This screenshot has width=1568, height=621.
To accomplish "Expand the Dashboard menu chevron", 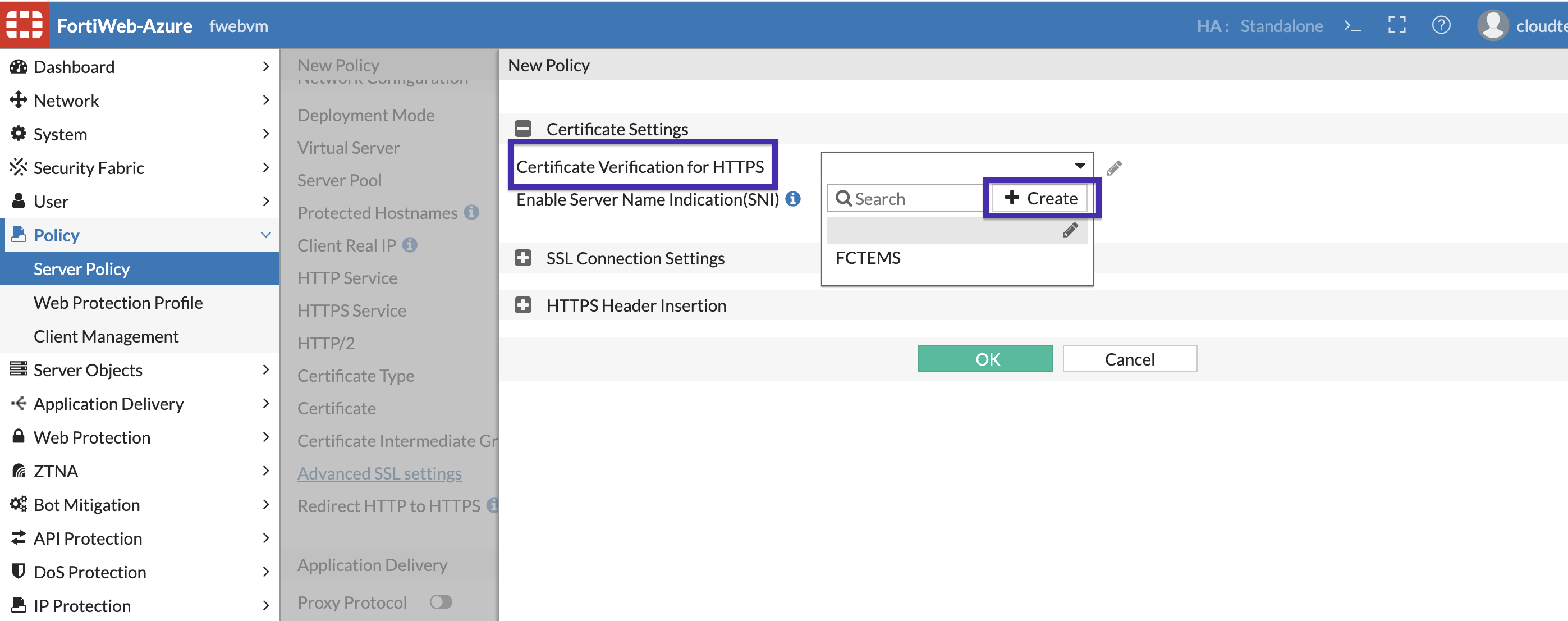I will pyautogui.click(x=265, y=66).
